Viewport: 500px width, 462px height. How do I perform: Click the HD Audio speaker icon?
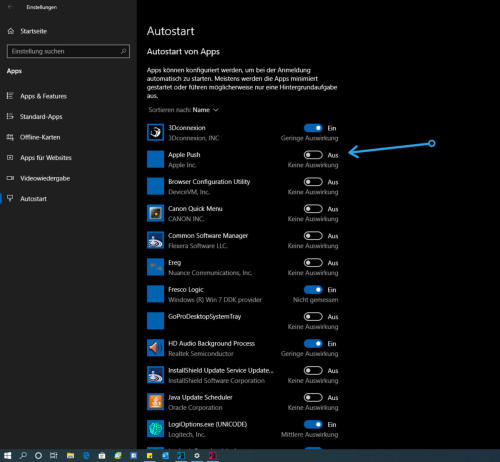(155, 348)
